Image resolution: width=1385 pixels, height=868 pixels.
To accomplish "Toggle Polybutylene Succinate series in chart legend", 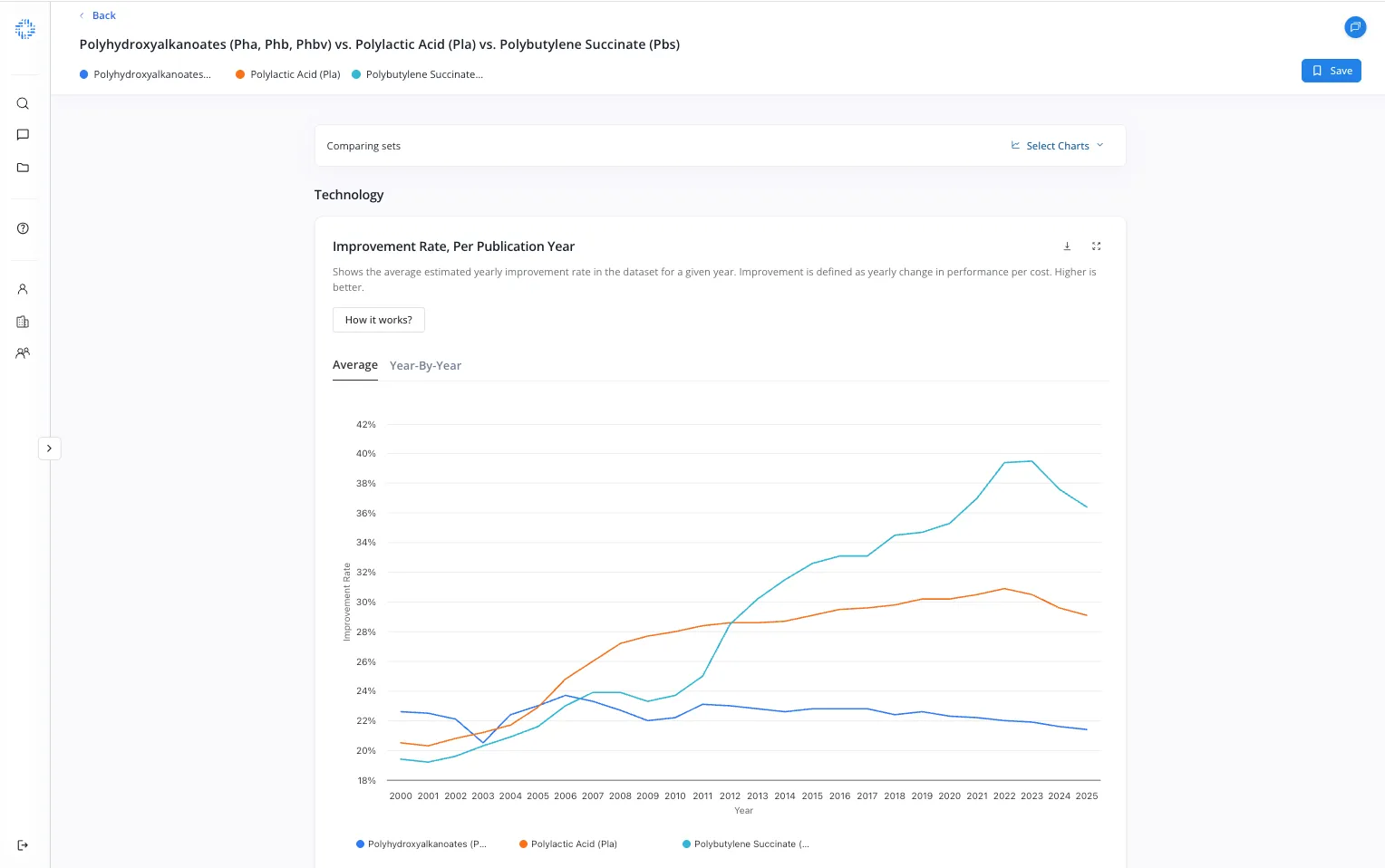I will click(746, 844).
